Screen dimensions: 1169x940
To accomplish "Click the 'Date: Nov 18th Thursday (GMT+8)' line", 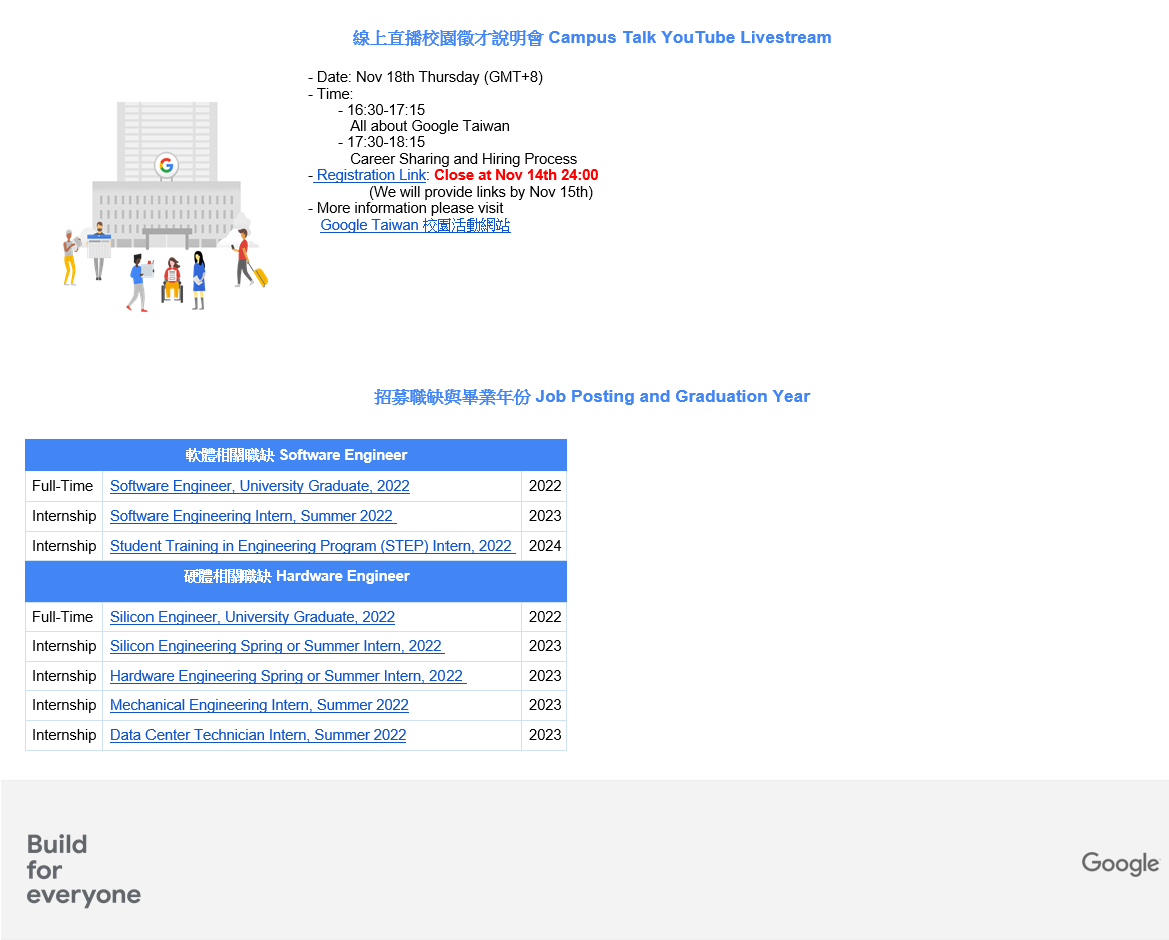I will click(x=426, y=77).
